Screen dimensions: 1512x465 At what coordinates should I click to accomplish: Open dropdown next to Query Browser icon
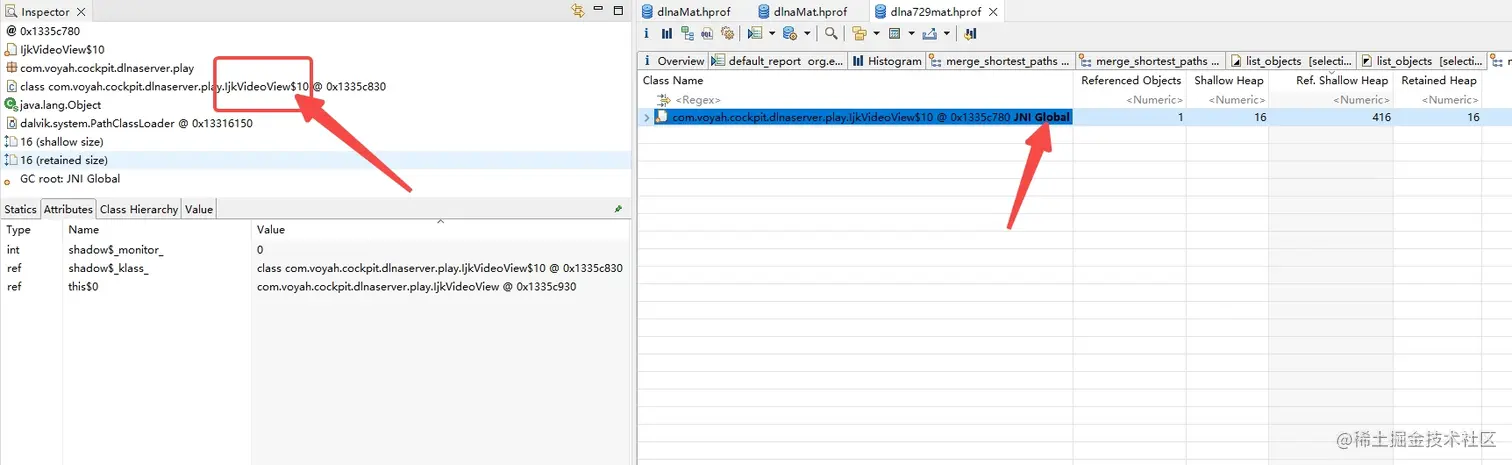point(807,33)
